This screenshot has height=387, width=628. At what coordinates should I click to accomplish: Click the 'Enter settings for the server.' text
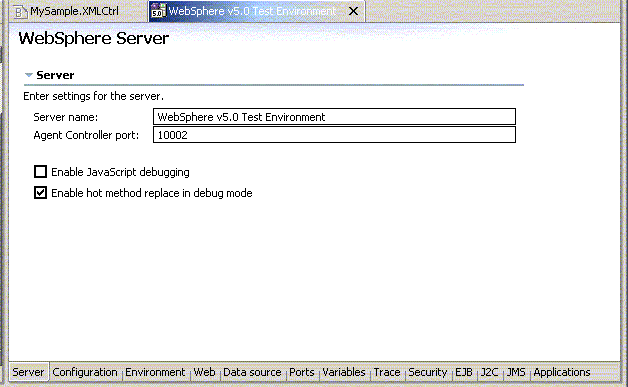pos(93,96)
